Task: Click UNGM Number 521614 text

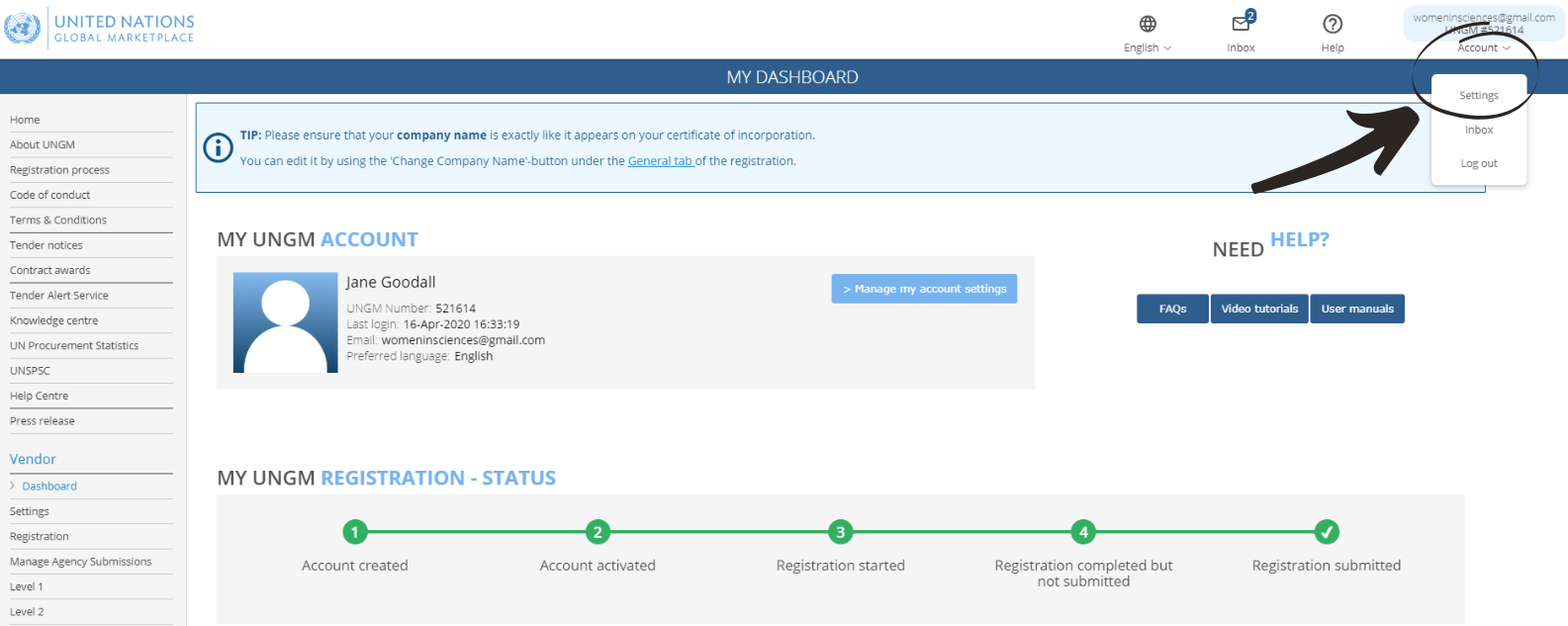Action: click(412, 309)
